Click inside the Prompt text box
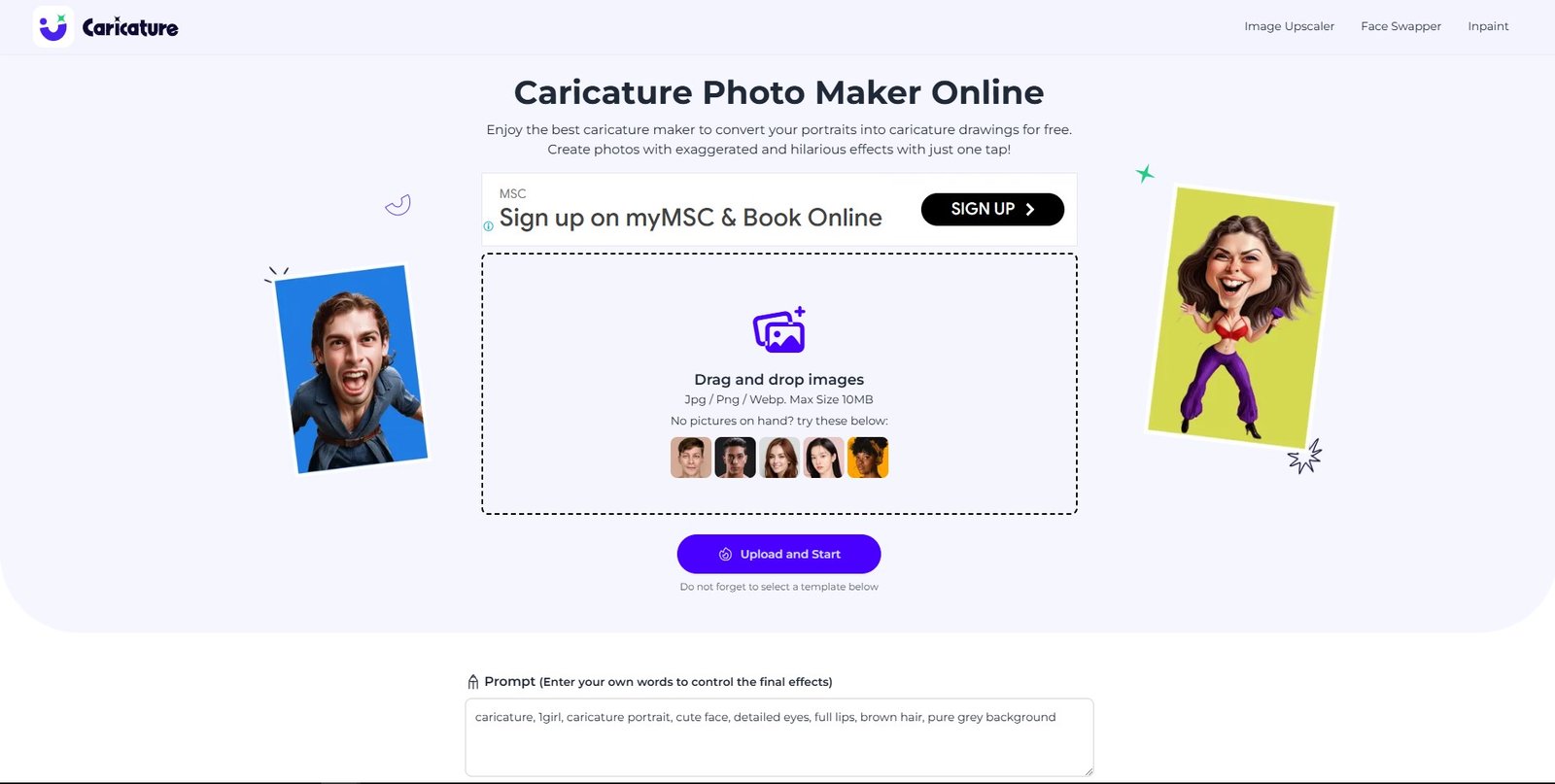The height and width of the screenshot is (784, 1555). click(x=779, y=737)
